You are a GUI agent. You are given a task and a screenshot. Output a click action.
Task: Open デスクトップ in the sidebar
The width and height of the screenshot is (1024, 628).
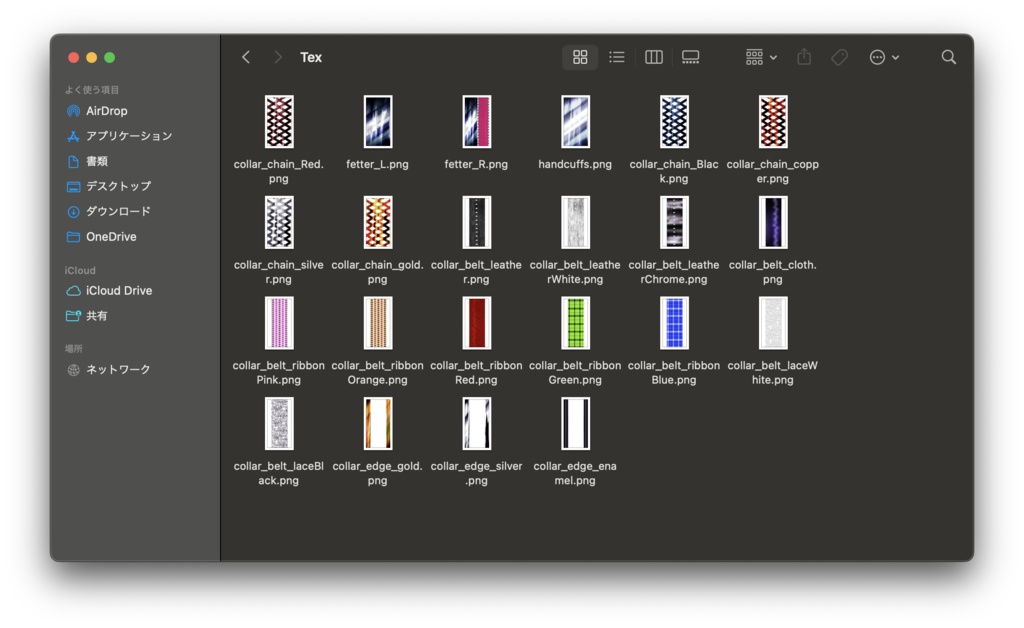coord(109,186)
